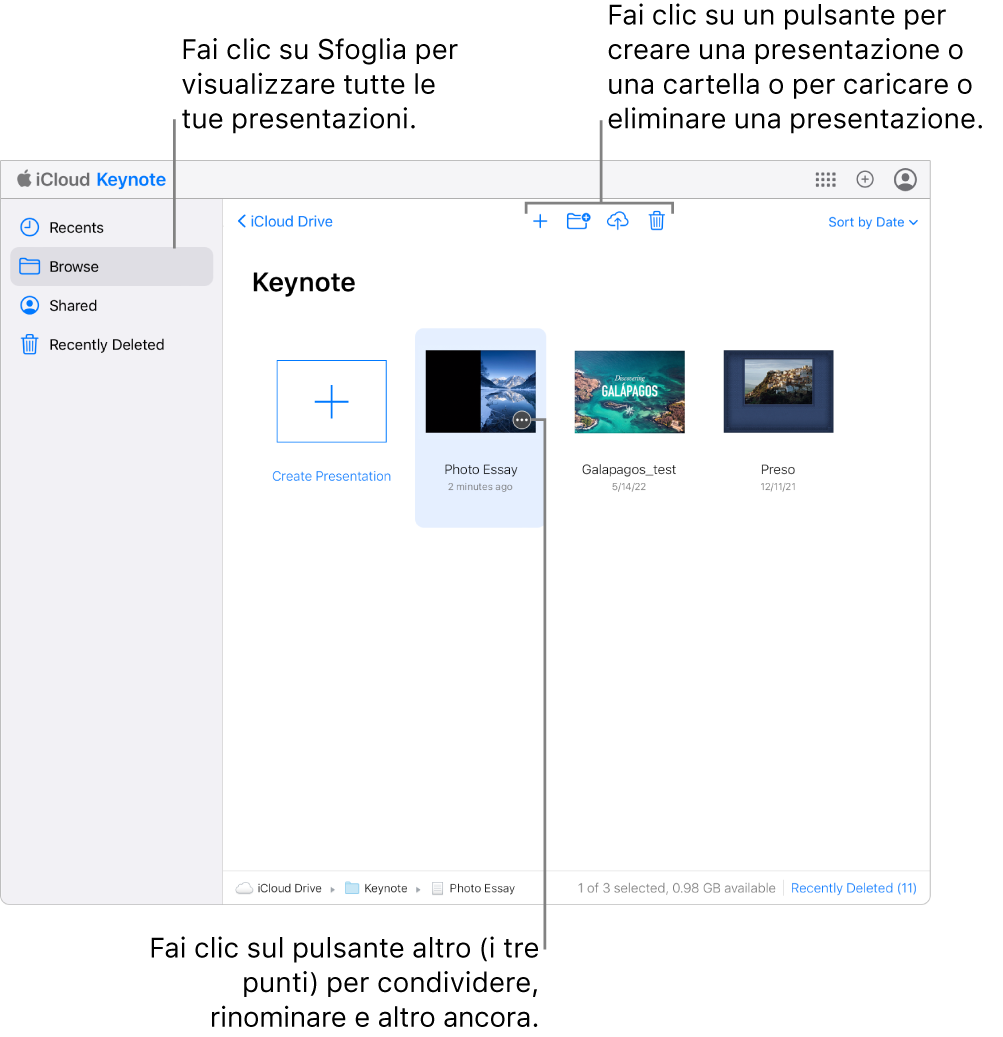Click the '12/11/21' date text
1003x1037 pixels.
[x=778, y=487]
